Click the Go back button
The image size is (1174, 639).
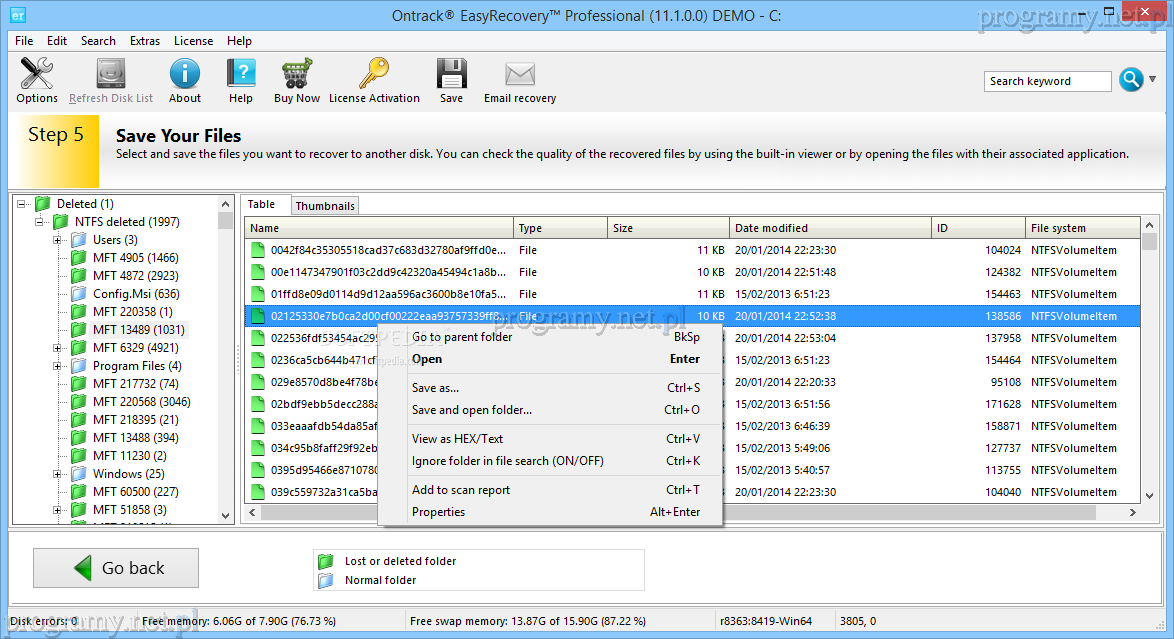116,568
